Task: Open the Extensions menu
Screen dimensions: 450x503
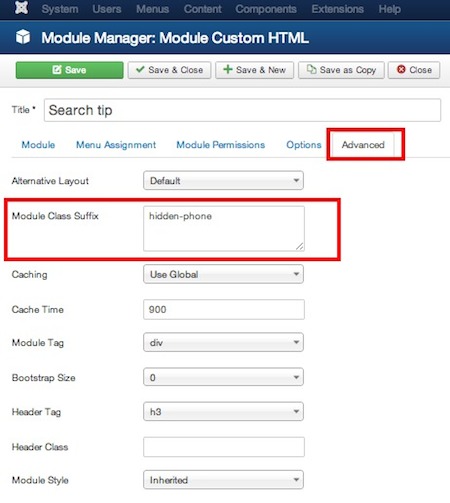Action: (338, 9)
